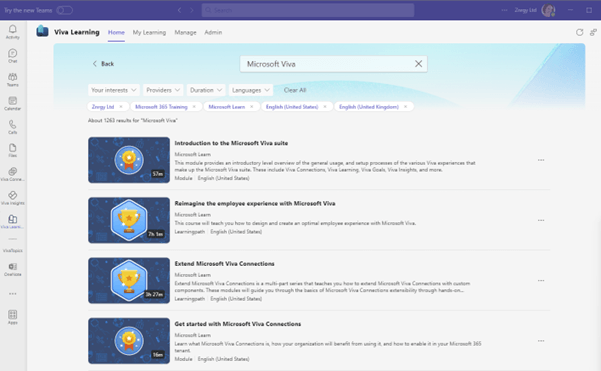
Task: Click the 57m Introduction module thumbnail
Action: pos(129,160)
